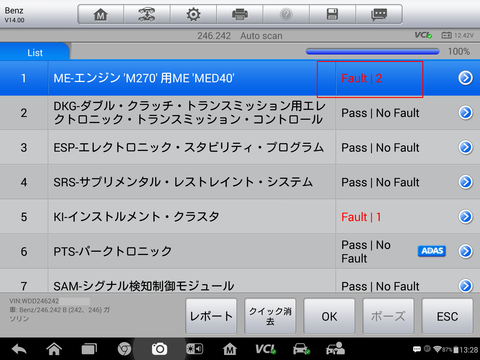Open KI instrument cluster row arrow
Image resolution: width=480 pixels, height=360 pixels.
465,217
